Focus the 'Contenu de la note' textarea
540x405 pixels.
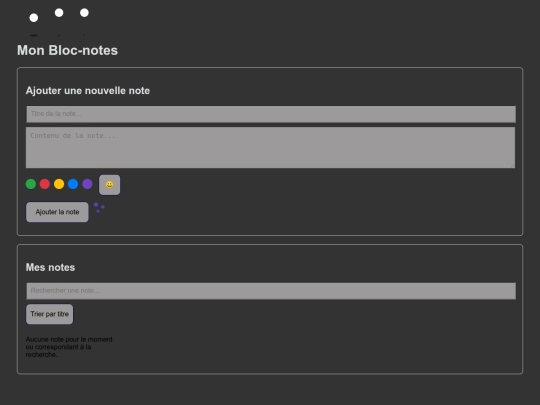tap(271, 148)
